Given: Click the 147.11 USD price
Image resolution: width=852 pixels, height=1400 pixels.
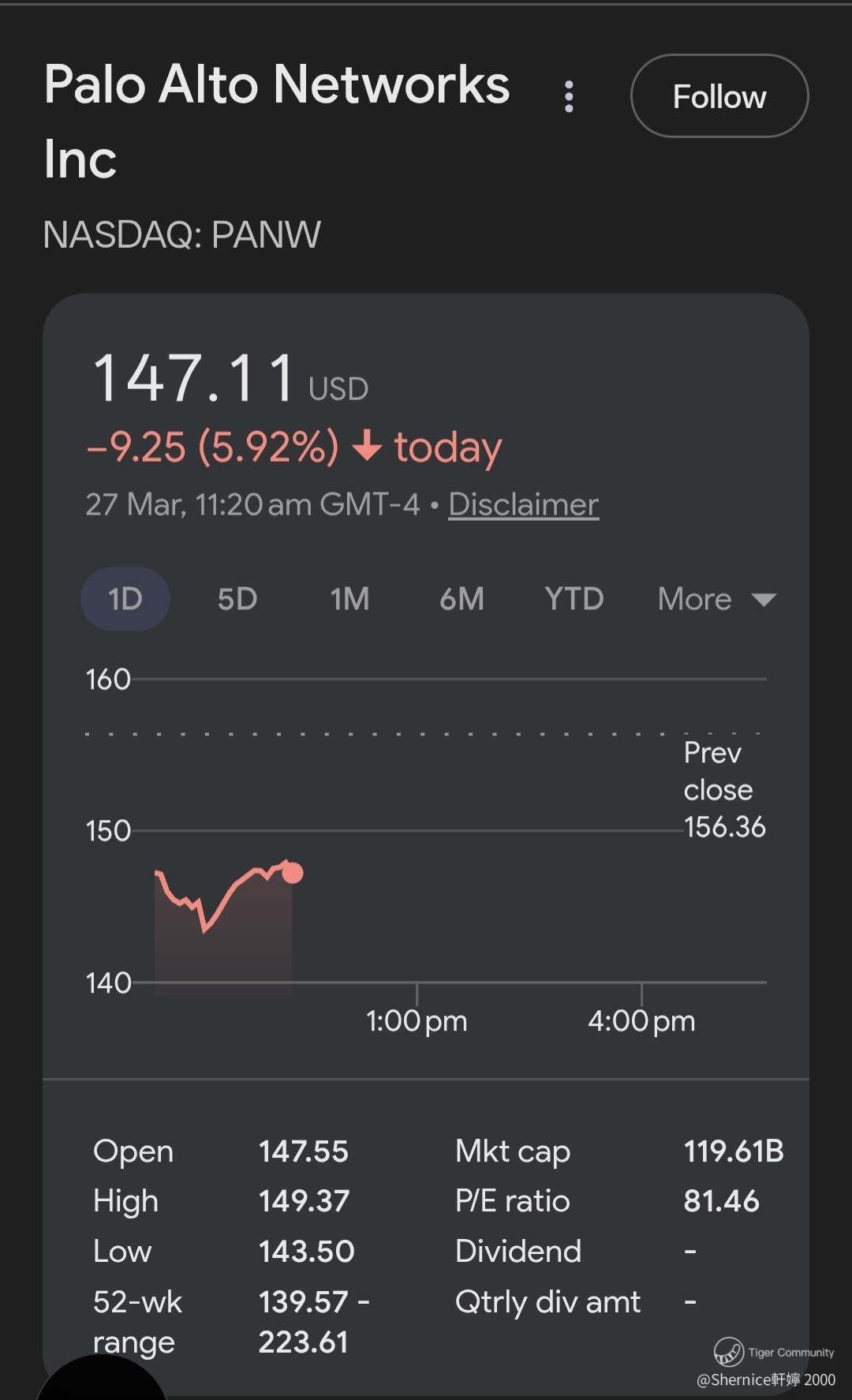Looking at the screenshot, I should tap(230, 379).
